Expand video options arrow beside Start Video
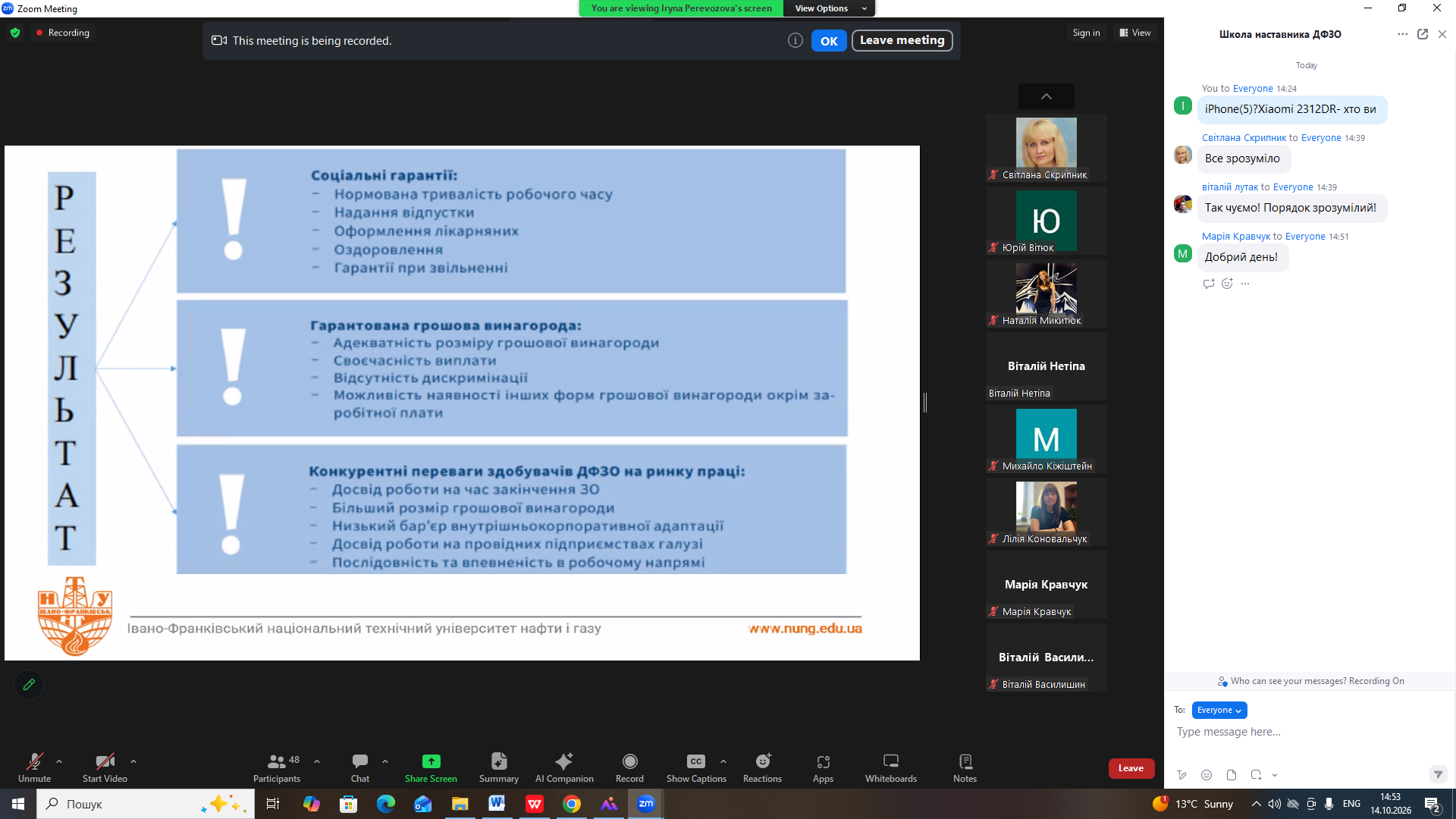The width and height of the screenshot is (1456, 819). [133, 761]
